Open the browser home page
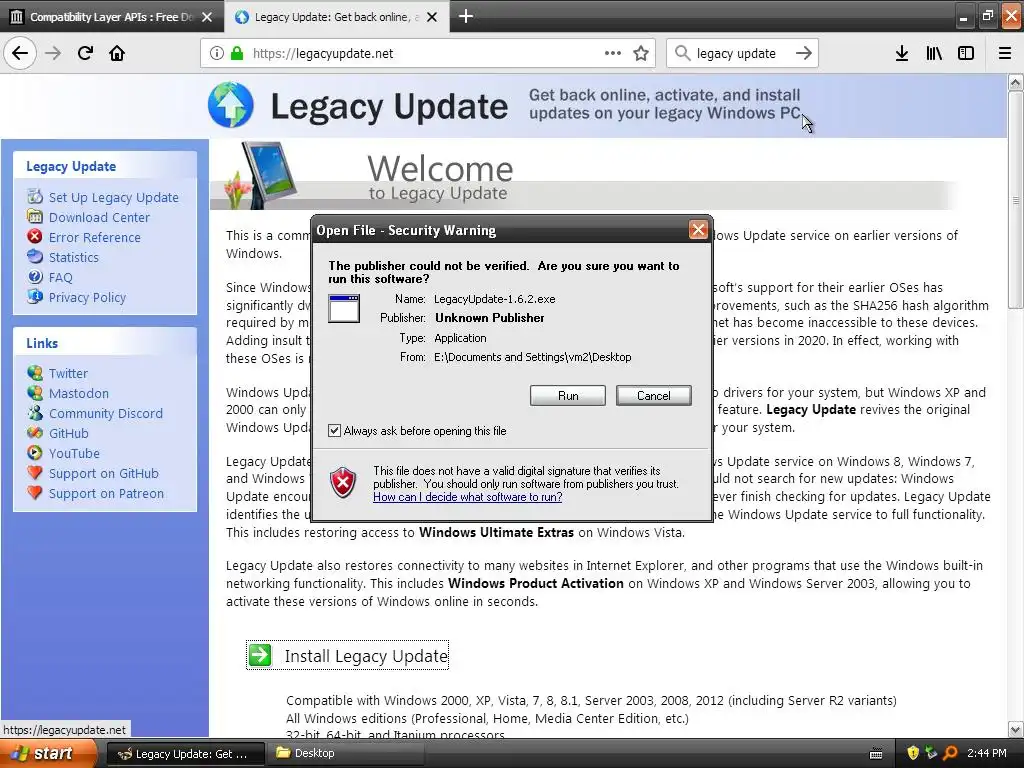Image resolution: width=1024 pixels, height=768 pixels. point(117,53)
